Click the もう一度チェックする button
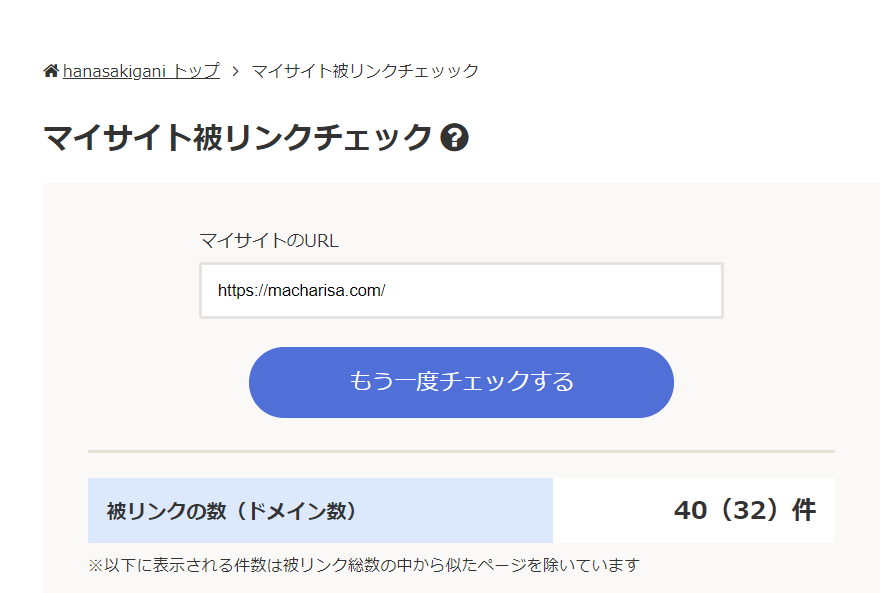 click(x=461, y=383)
